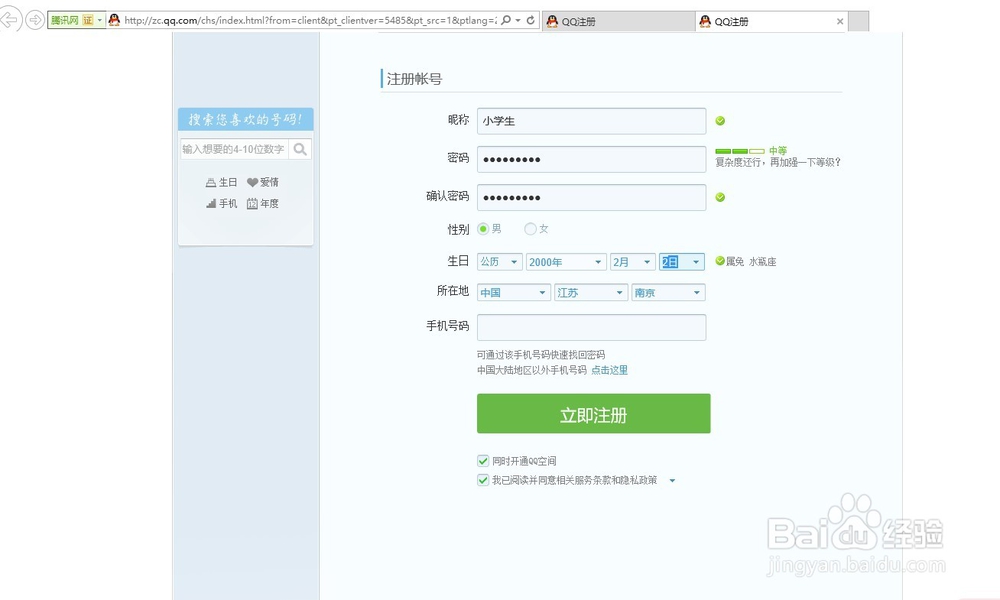Click the 复杂度还行 password hint text
The height and width of the screenshot is (600, 1000).
coord(777,163)
